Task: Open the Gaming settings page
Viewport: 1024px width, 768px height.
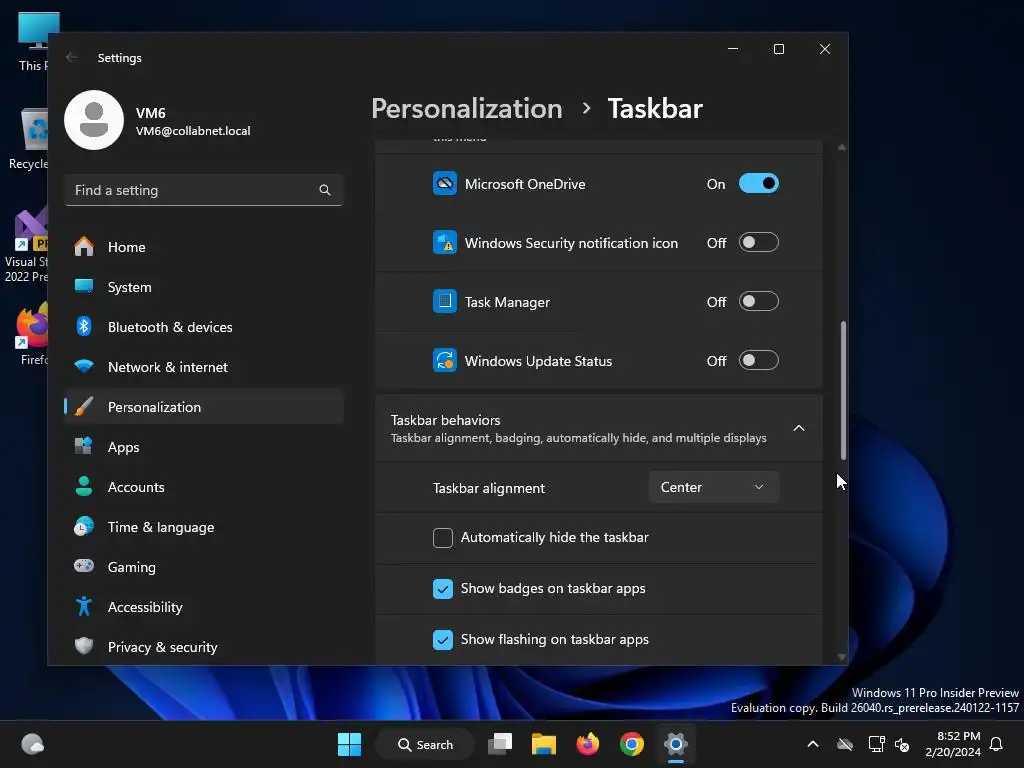Action: tap(204, 566)
